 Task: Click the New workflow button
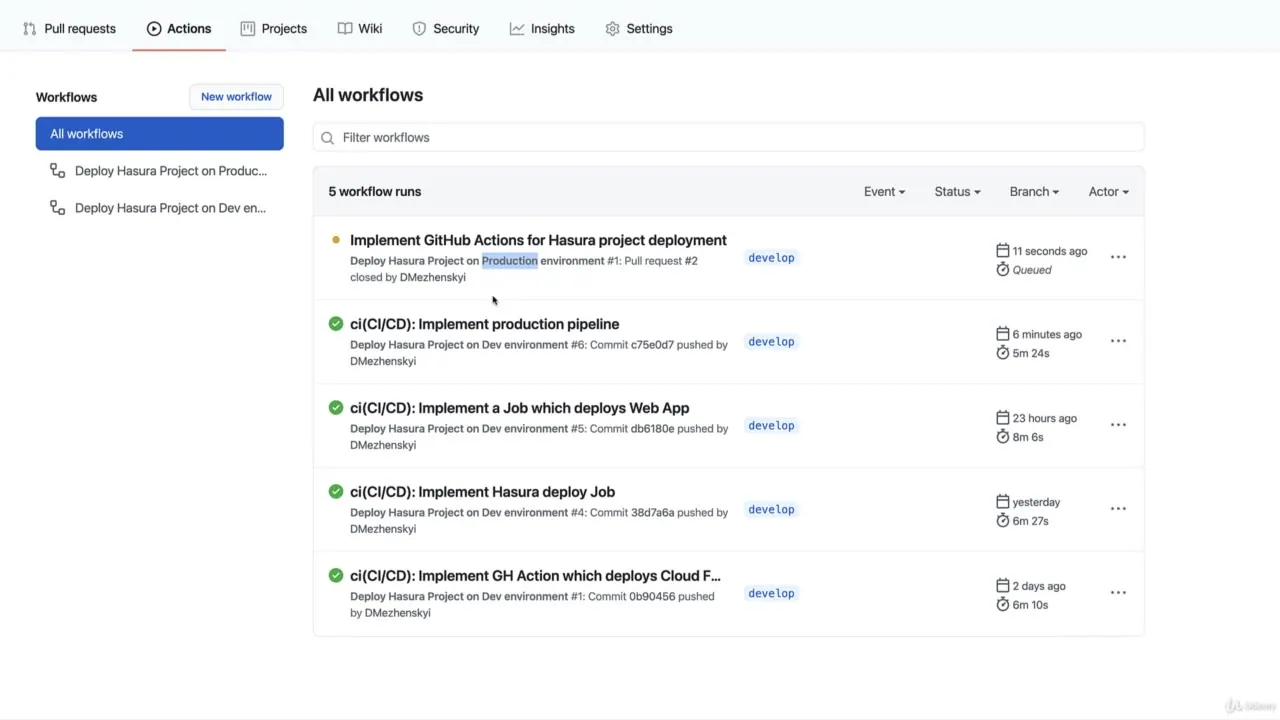click(x=236, y=97)
